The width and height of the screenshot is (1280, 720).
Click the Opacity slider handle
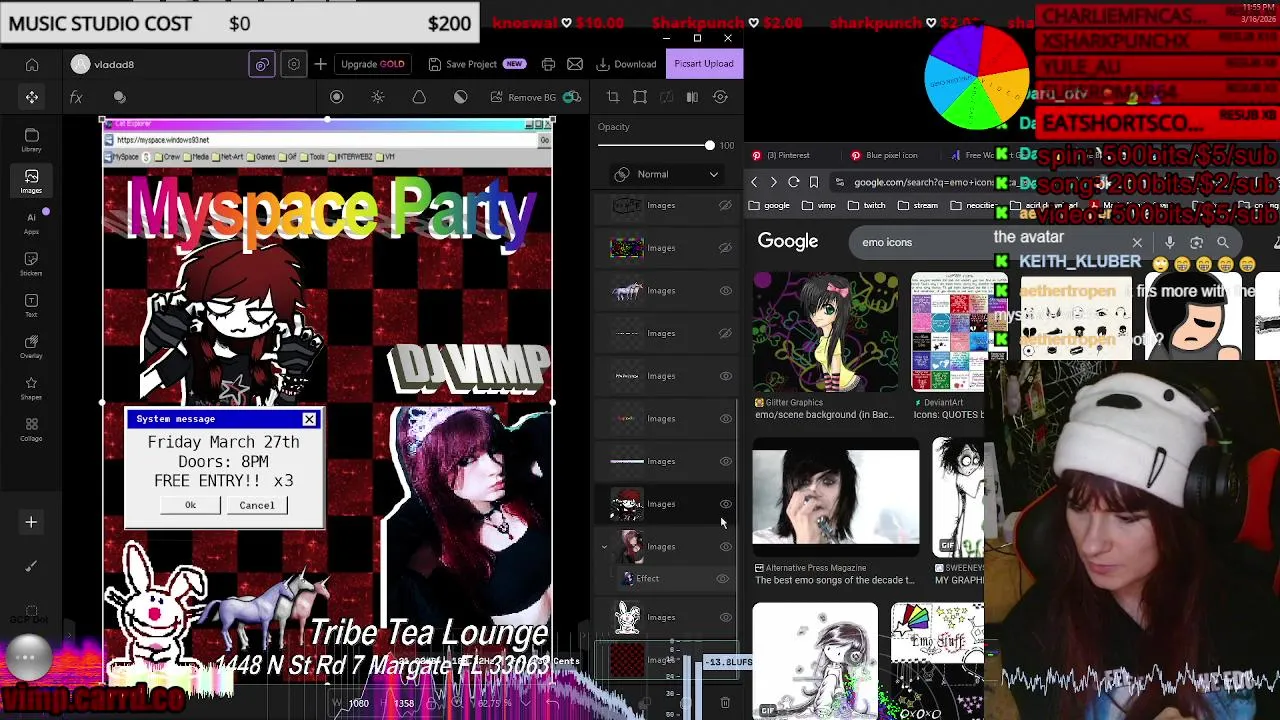click(710, 146)
